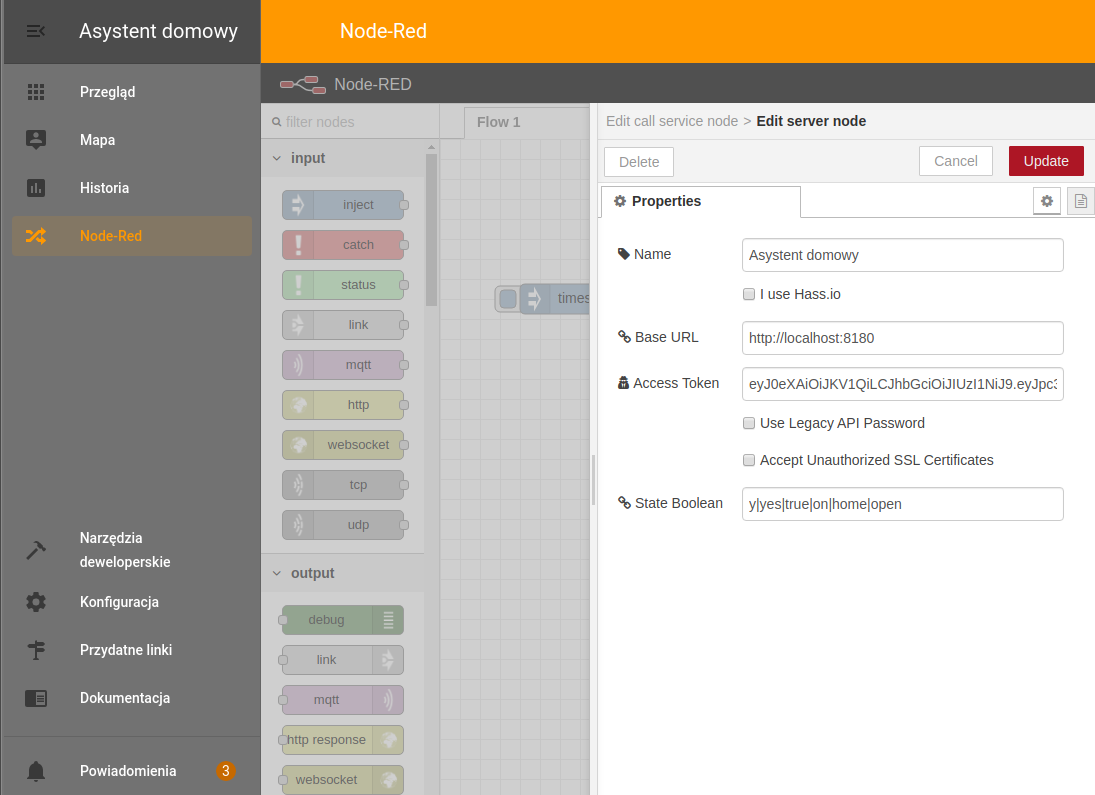Image resolution: width=1095 pixels, height=795 pixels.
Task: Select the input link node
Action: 343,325
